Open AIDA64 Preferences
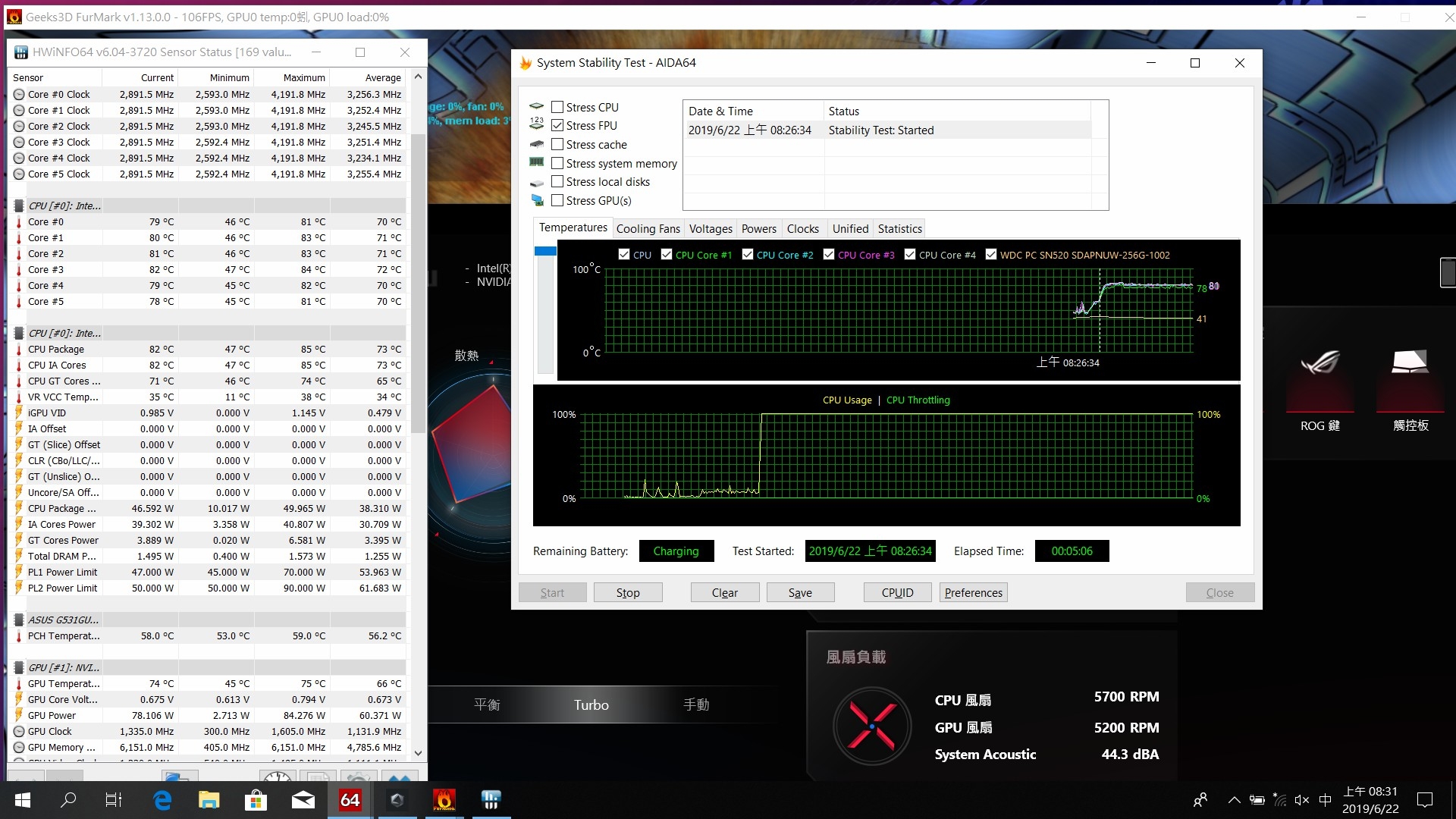The width and height of the screenshot is (1456, 819). tap(973, 592)
